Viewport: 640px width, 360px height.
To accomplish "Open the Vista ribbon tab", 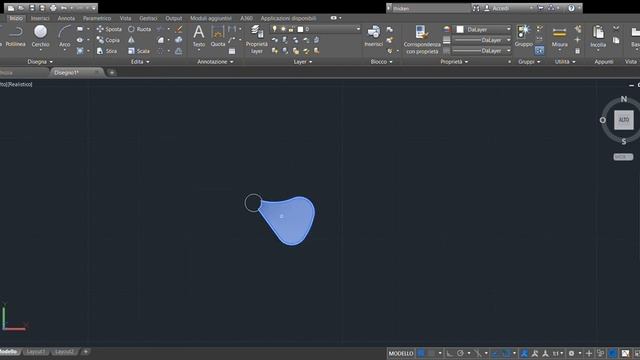I will click(125, 18).
